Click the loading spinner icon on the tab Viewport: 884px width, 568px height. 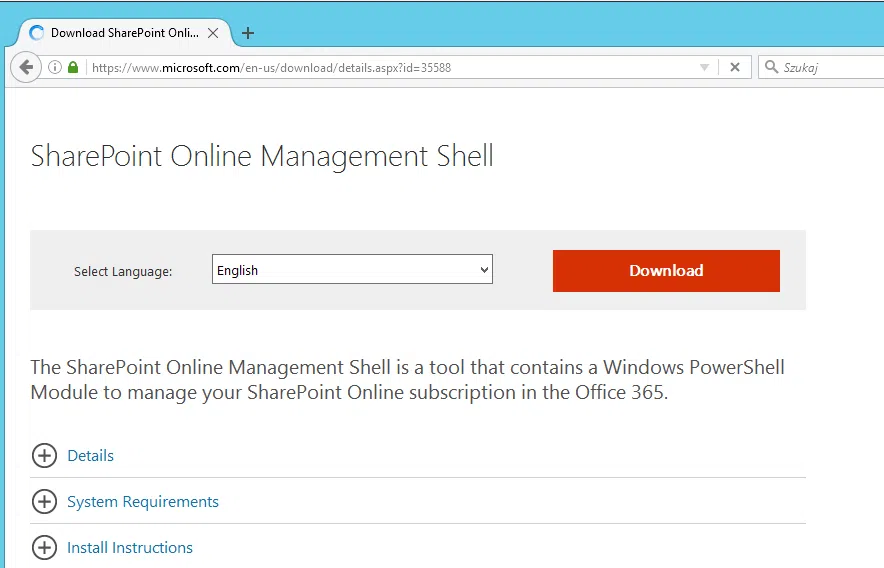click(37, 33)
